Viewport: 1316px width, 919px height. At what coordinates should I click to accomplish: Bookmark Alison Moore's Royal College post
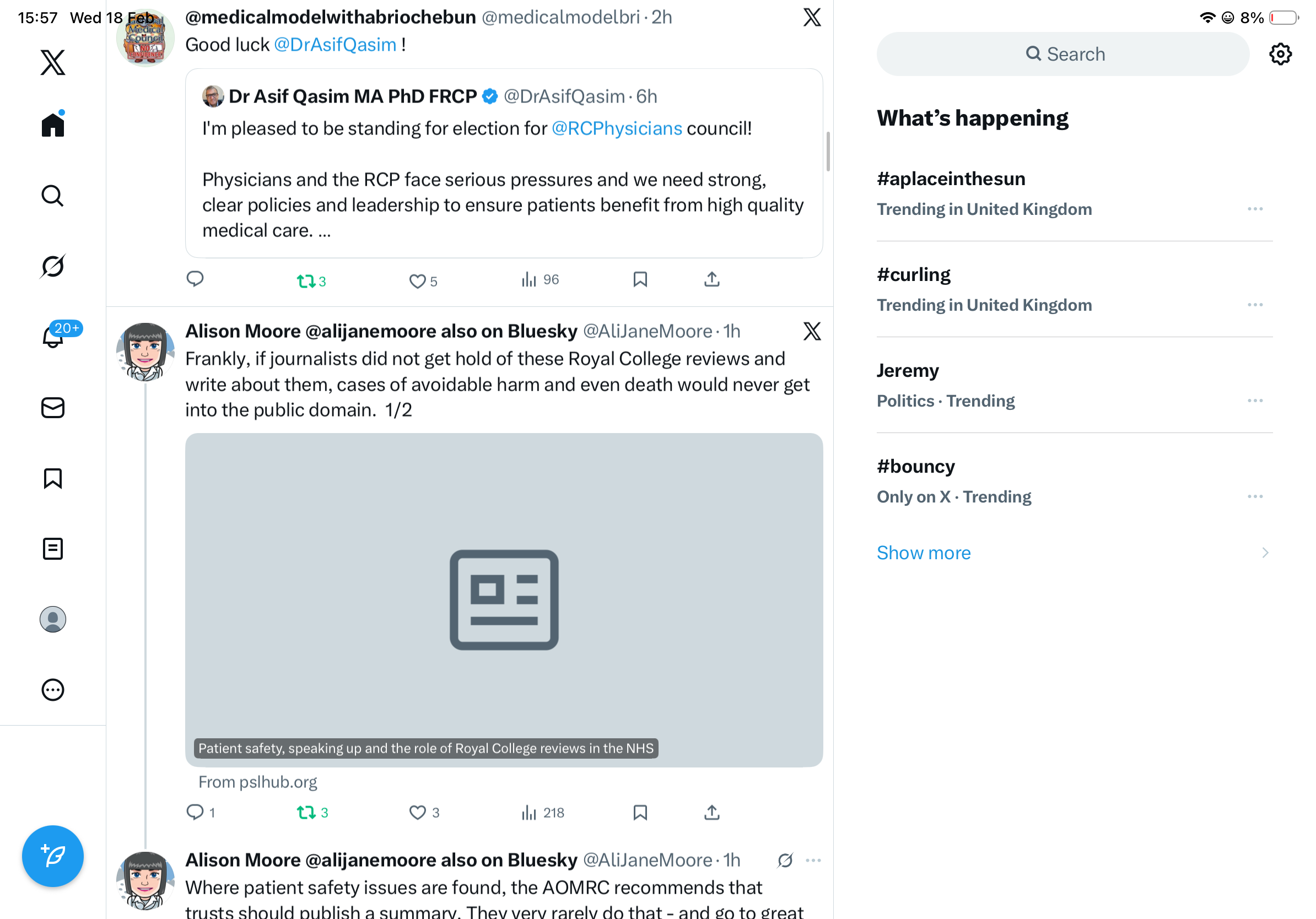640,813
